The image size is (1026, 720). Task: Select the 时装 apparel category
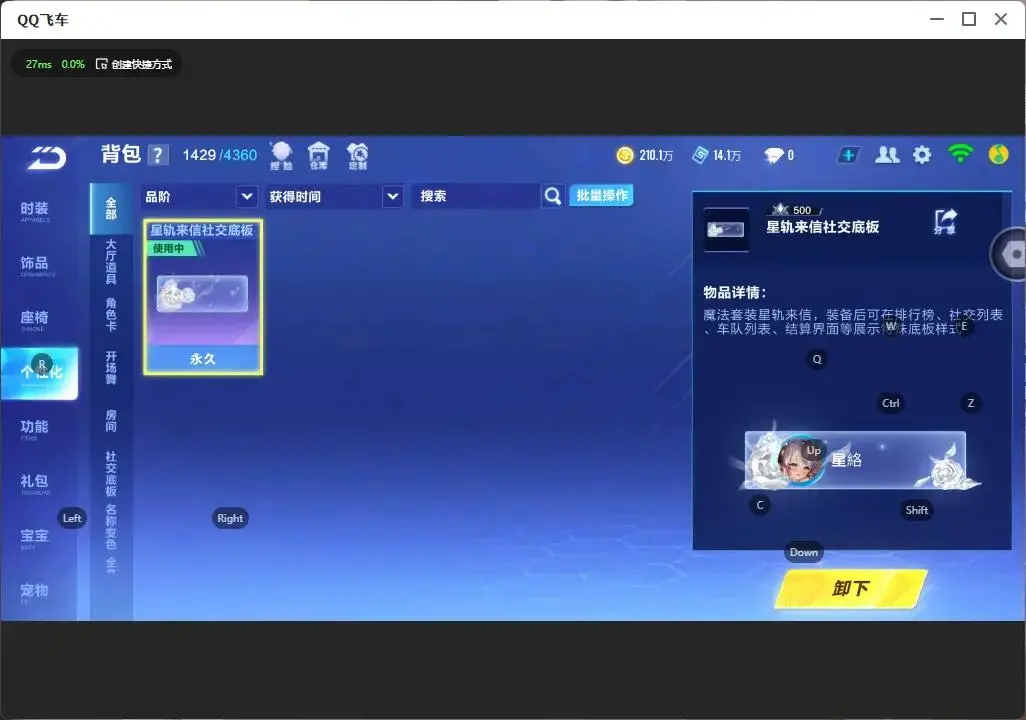point(35,210)
